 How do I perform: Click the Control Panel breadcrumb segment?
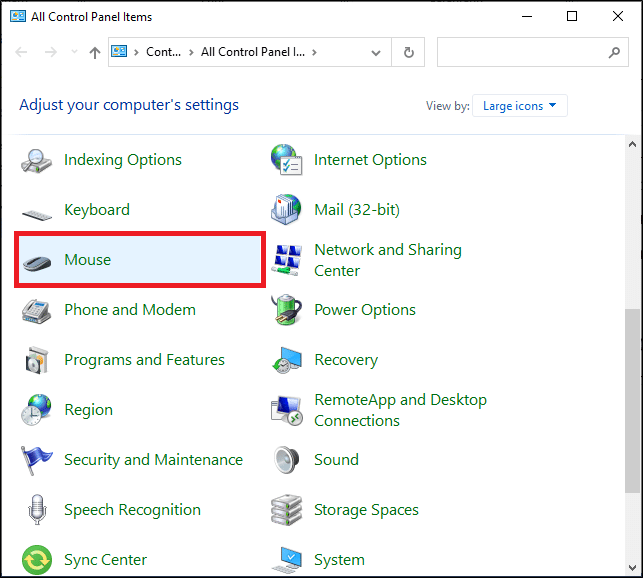(x=165, y=52)
